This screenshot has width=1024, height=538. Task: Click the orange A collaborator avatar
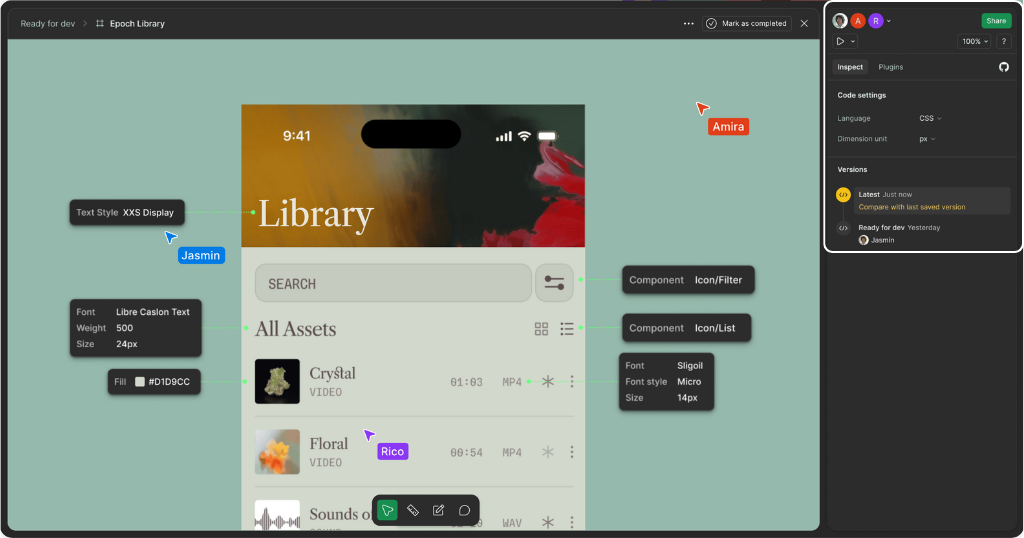tap(858, 21)
